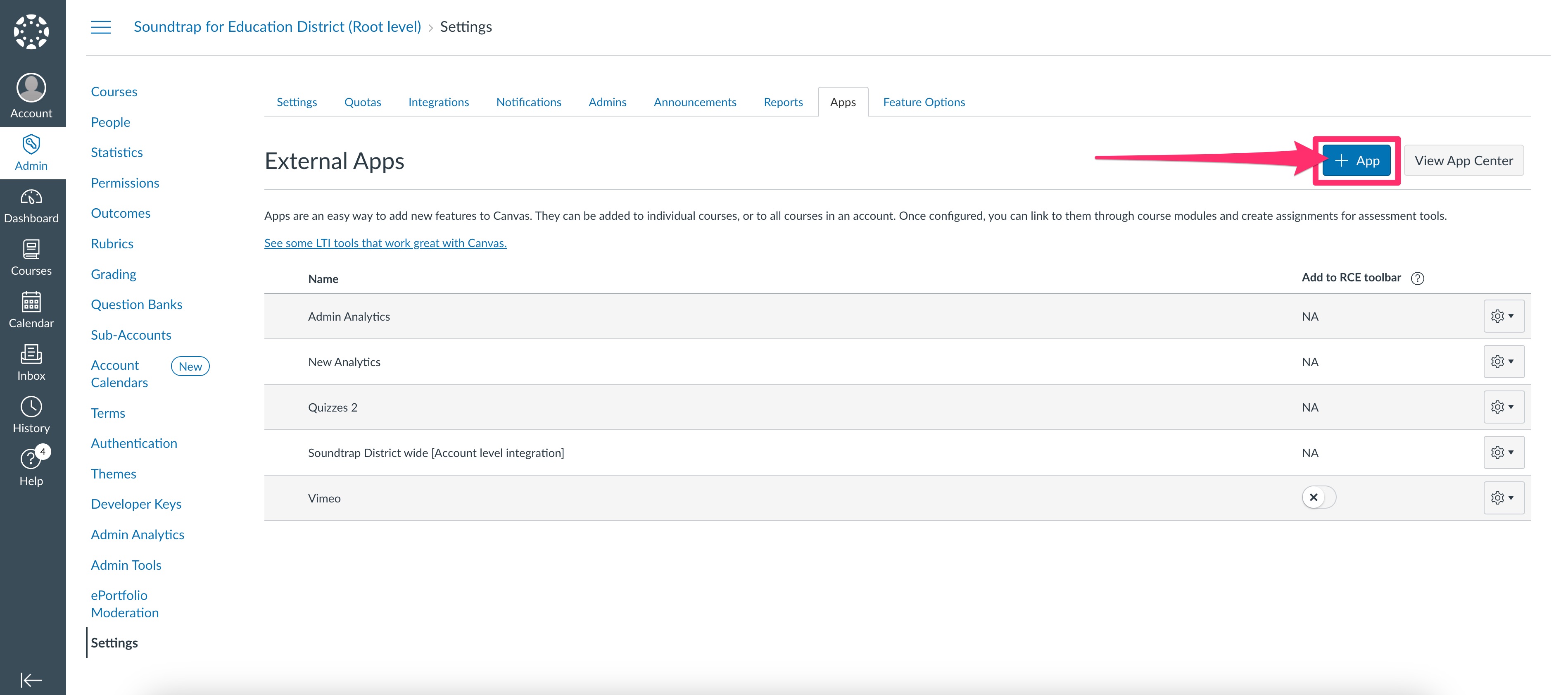The width and height of the screenshot is (1568, 695).
Task: Open the settings gear for Admin Analytics
Action: [x=1504, y=316]
